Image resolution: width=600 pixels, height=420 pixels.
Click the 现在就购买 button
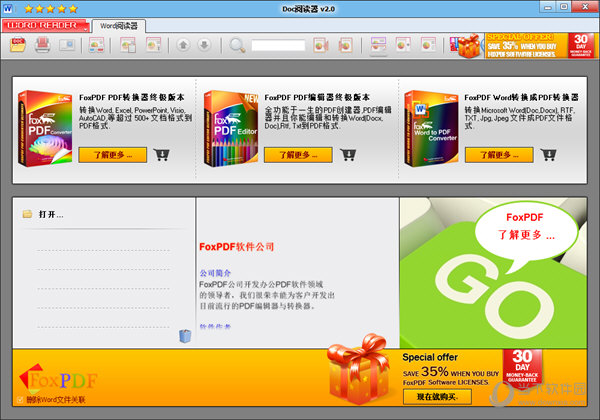437,397
